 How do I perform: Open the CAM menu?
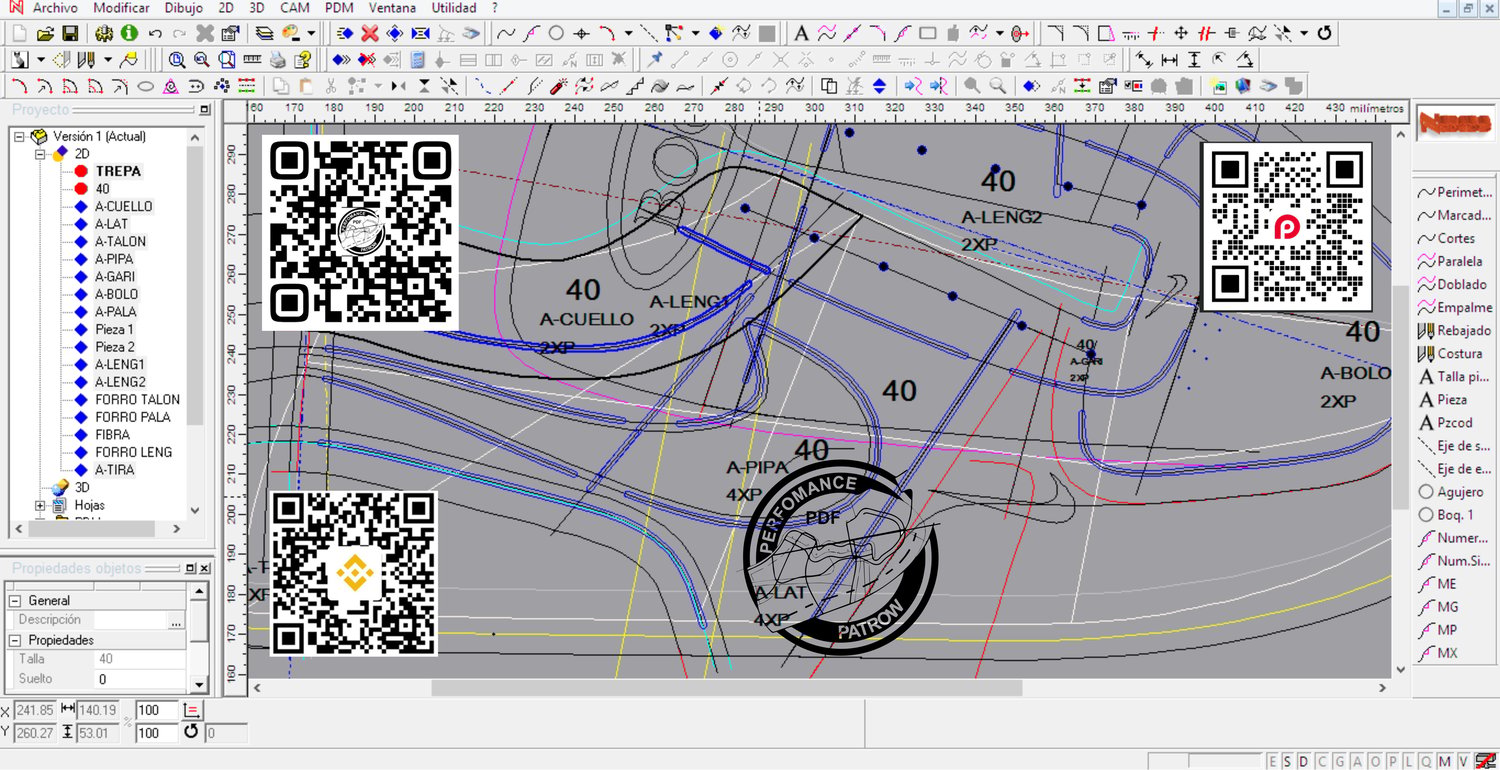pos(294,8)
